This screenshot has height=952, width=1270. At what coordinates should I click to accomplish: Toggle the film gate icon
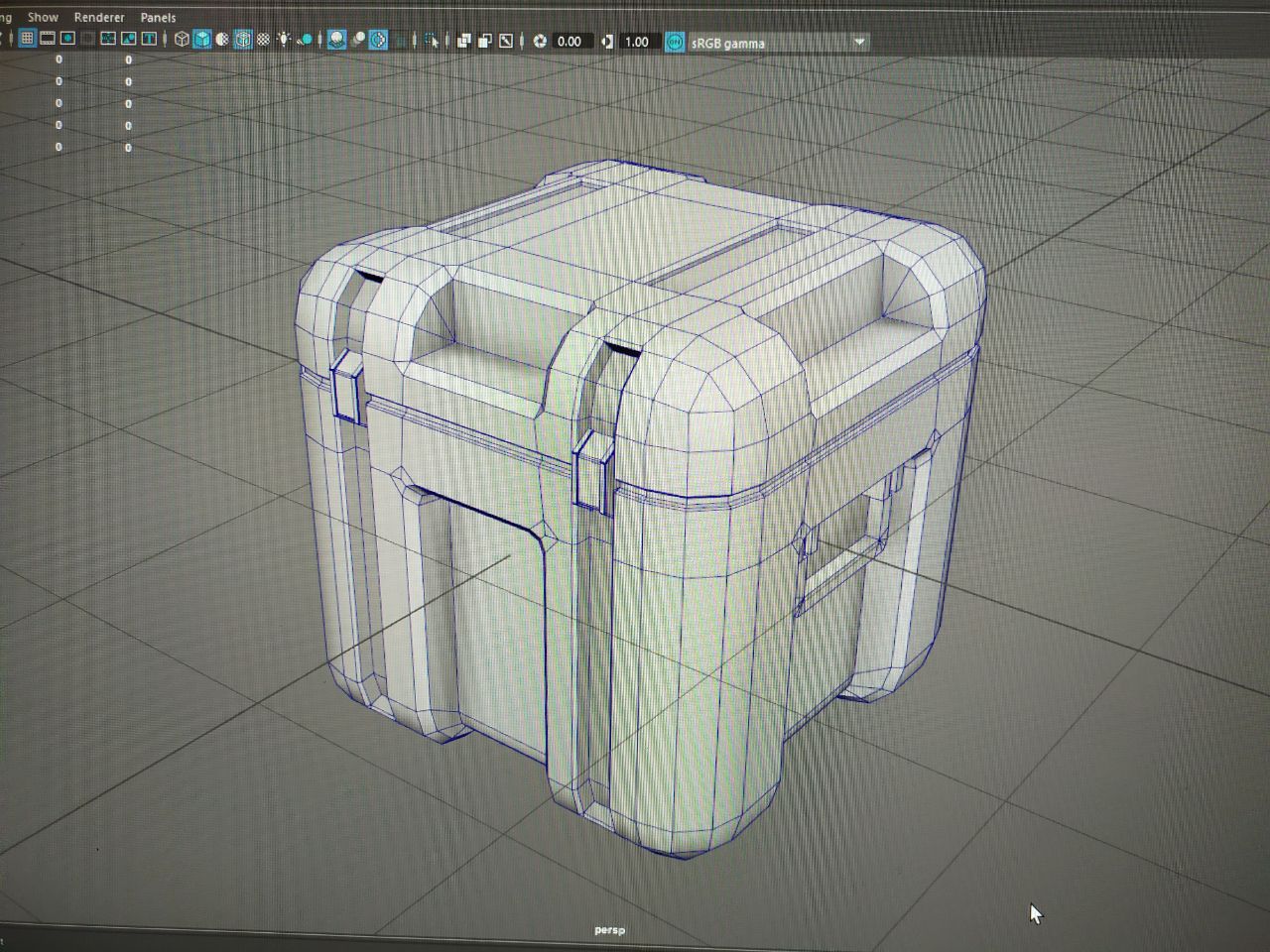[x=47, y=40]
